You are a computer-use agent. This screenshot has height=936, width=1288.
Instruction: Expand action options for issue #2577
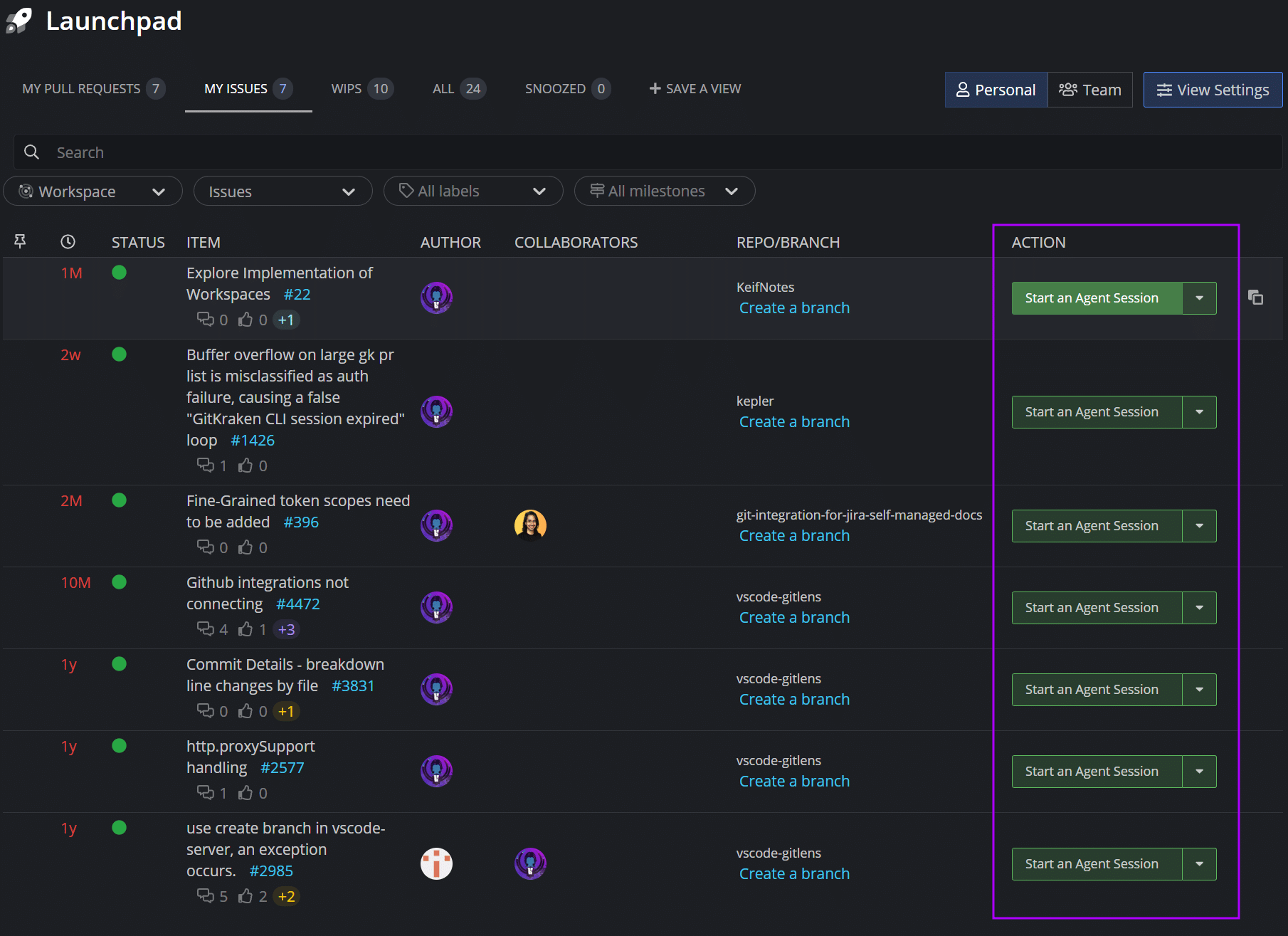1200,772
